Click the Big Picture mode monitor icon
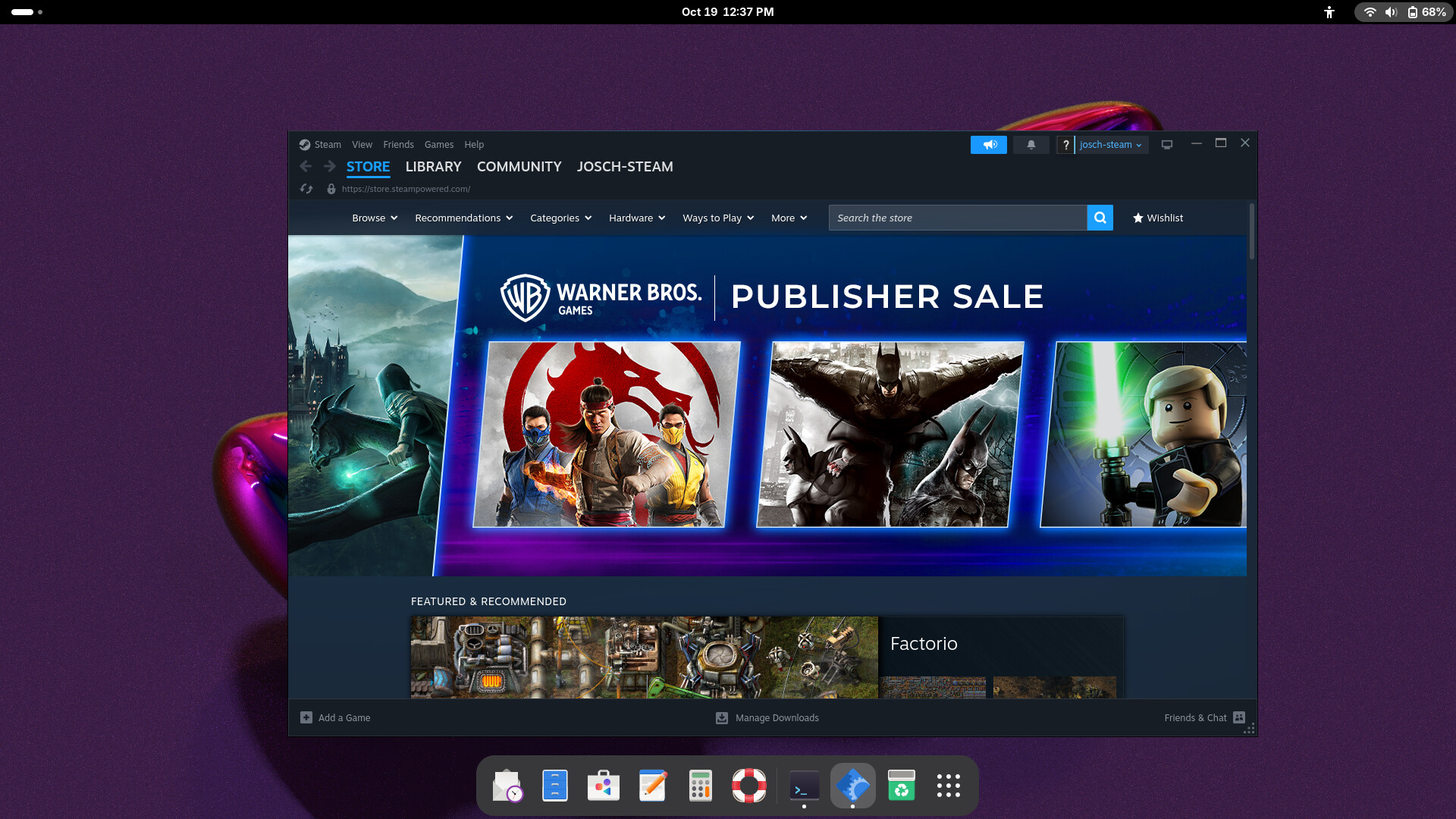 pyautogui.click(x=1166, y=145)
